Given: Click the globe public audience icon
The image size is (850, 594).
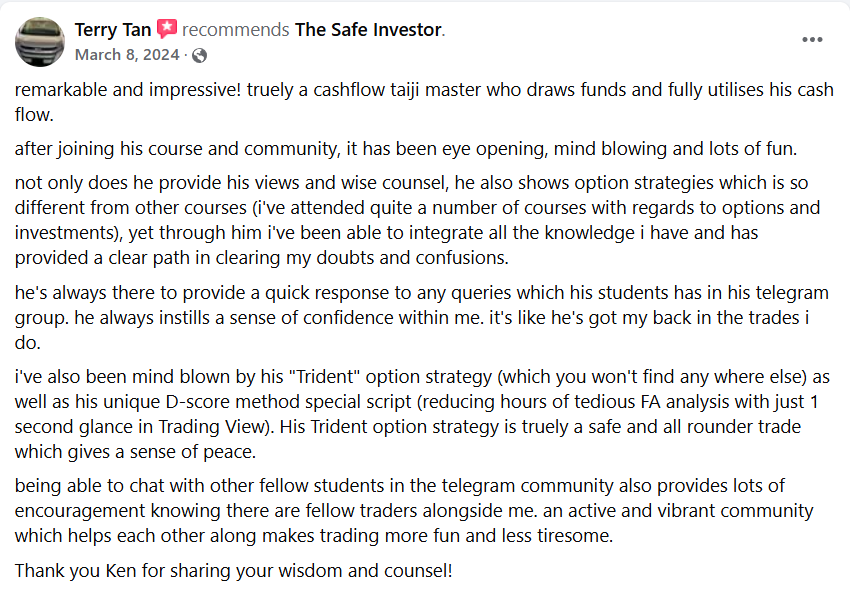Looking at the screenshot, I should click(x=199, y=55).
